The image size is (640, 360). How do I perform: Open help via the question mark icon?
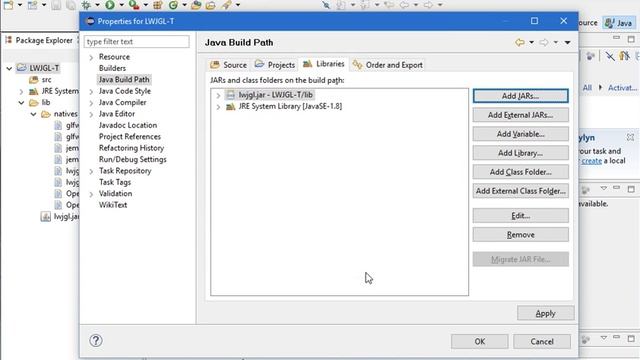tap(96, 340)
